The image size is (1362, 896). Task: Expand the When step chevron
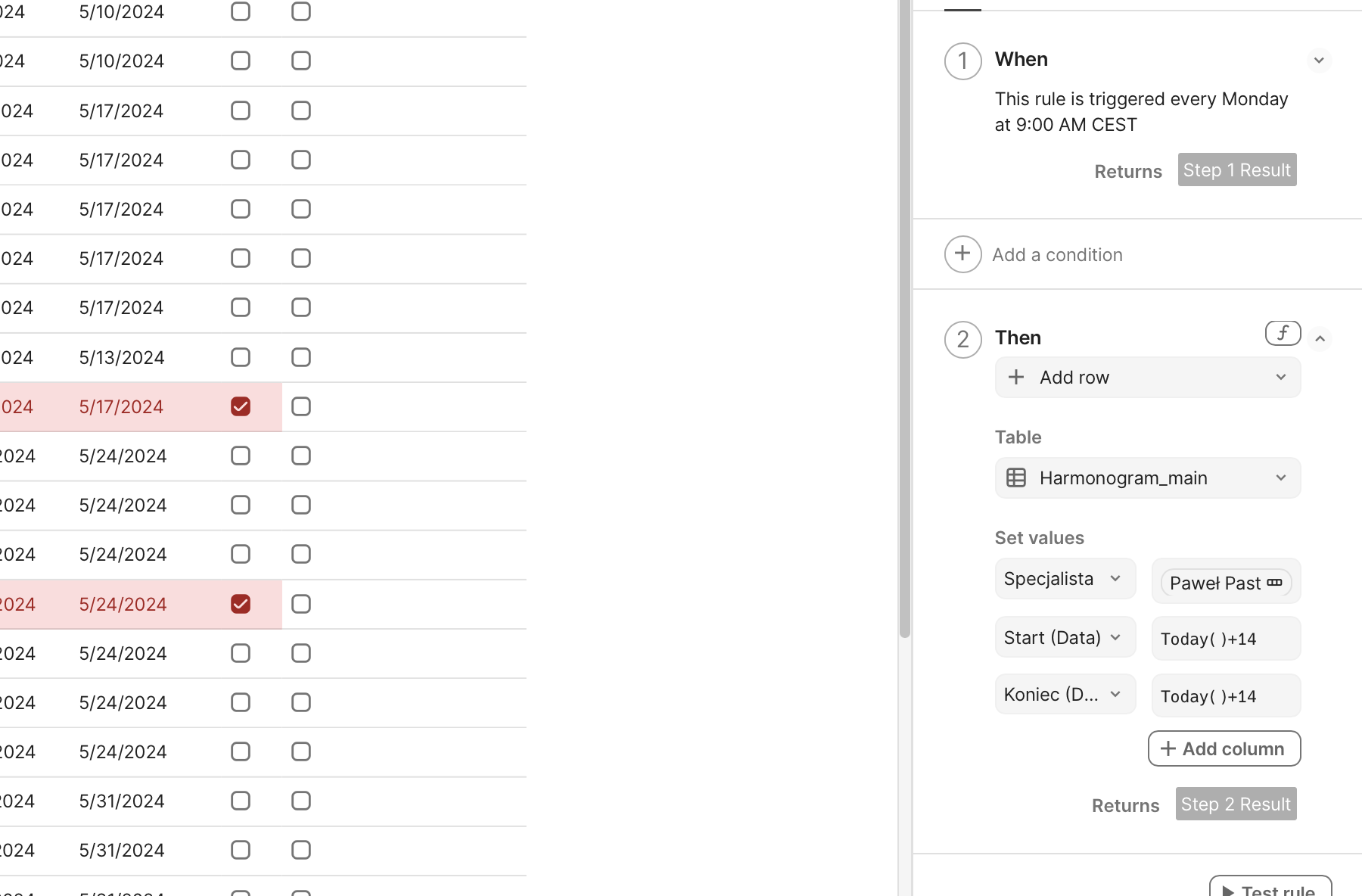1319,61
